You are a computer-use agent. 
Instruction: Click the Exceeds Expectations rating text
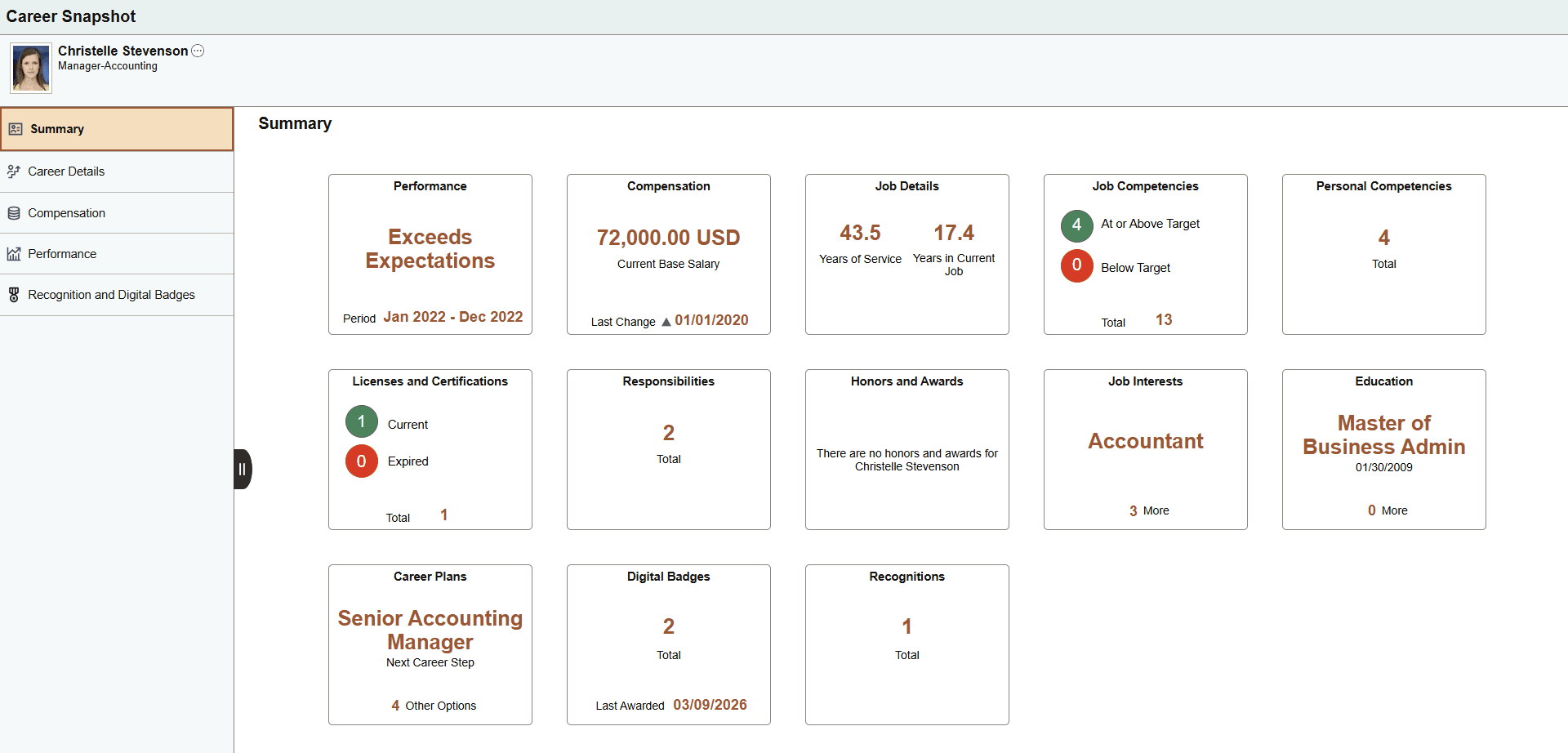[430, 249]
